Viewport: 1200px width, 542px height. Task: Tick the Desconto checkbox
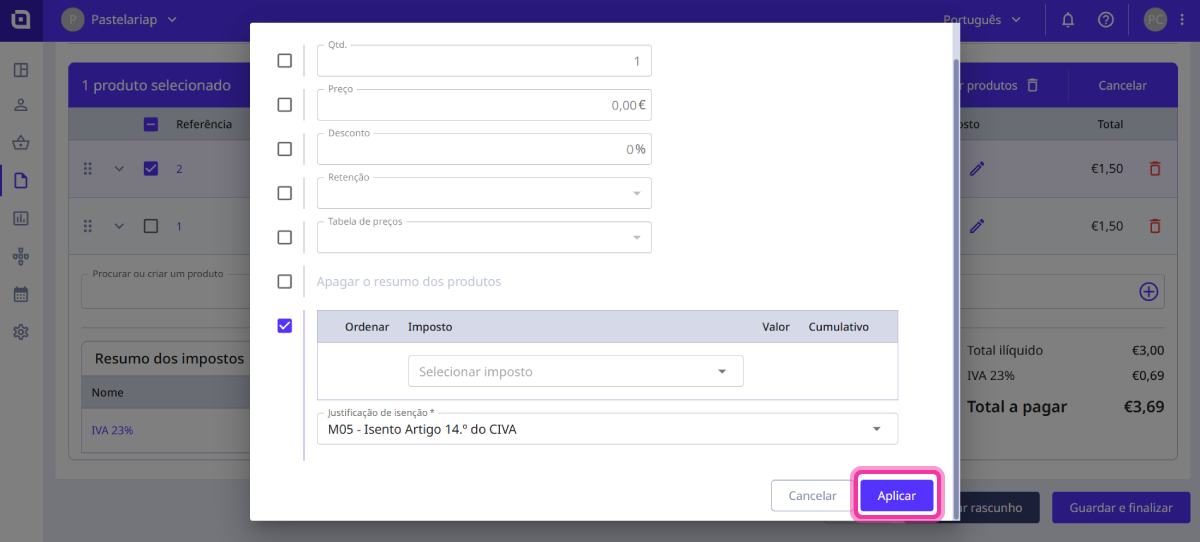click(x=285, y=149)
